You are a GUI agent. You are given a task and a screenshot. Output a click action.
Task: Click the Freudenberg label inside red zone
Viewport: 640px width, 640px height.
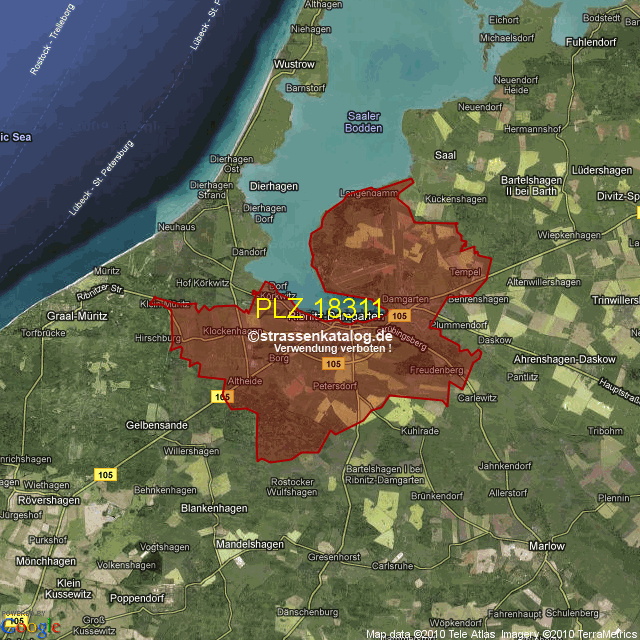(x=437, y=370)
